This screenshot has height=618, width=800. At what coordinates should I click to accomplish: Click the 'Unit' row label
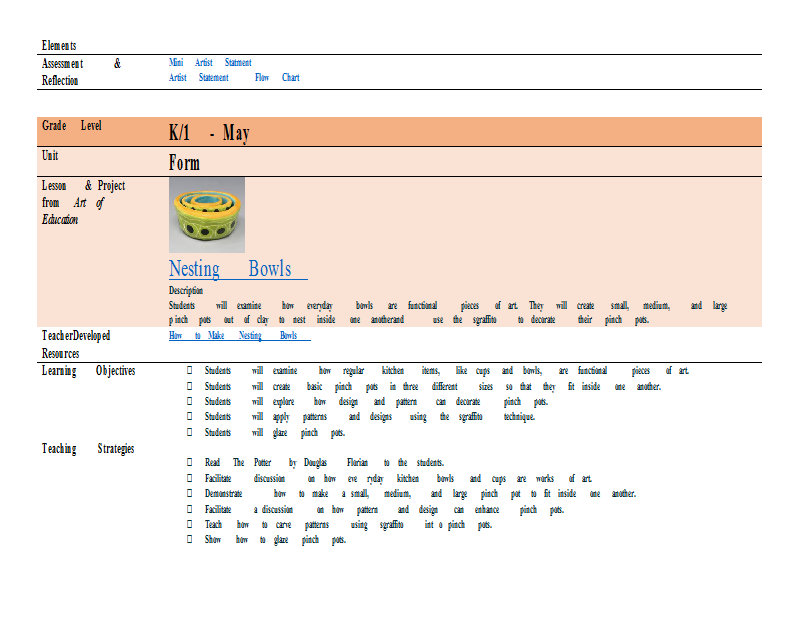click(x=50, y=155)
